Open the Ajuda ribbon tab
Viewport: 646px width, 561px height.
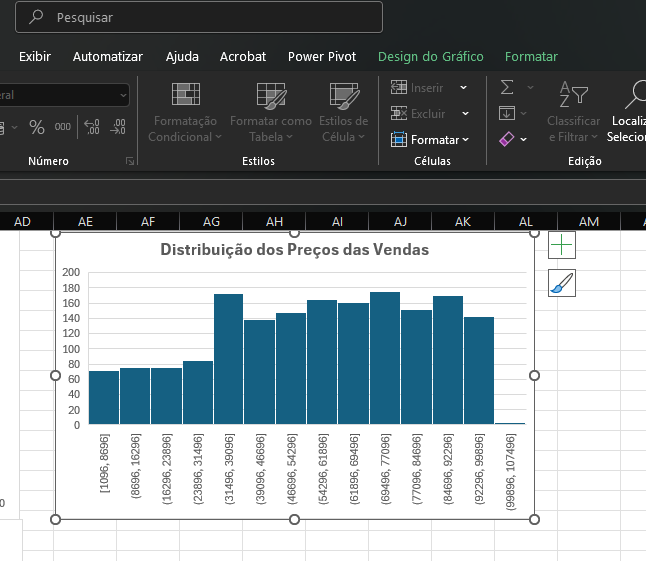coord(182,56)
